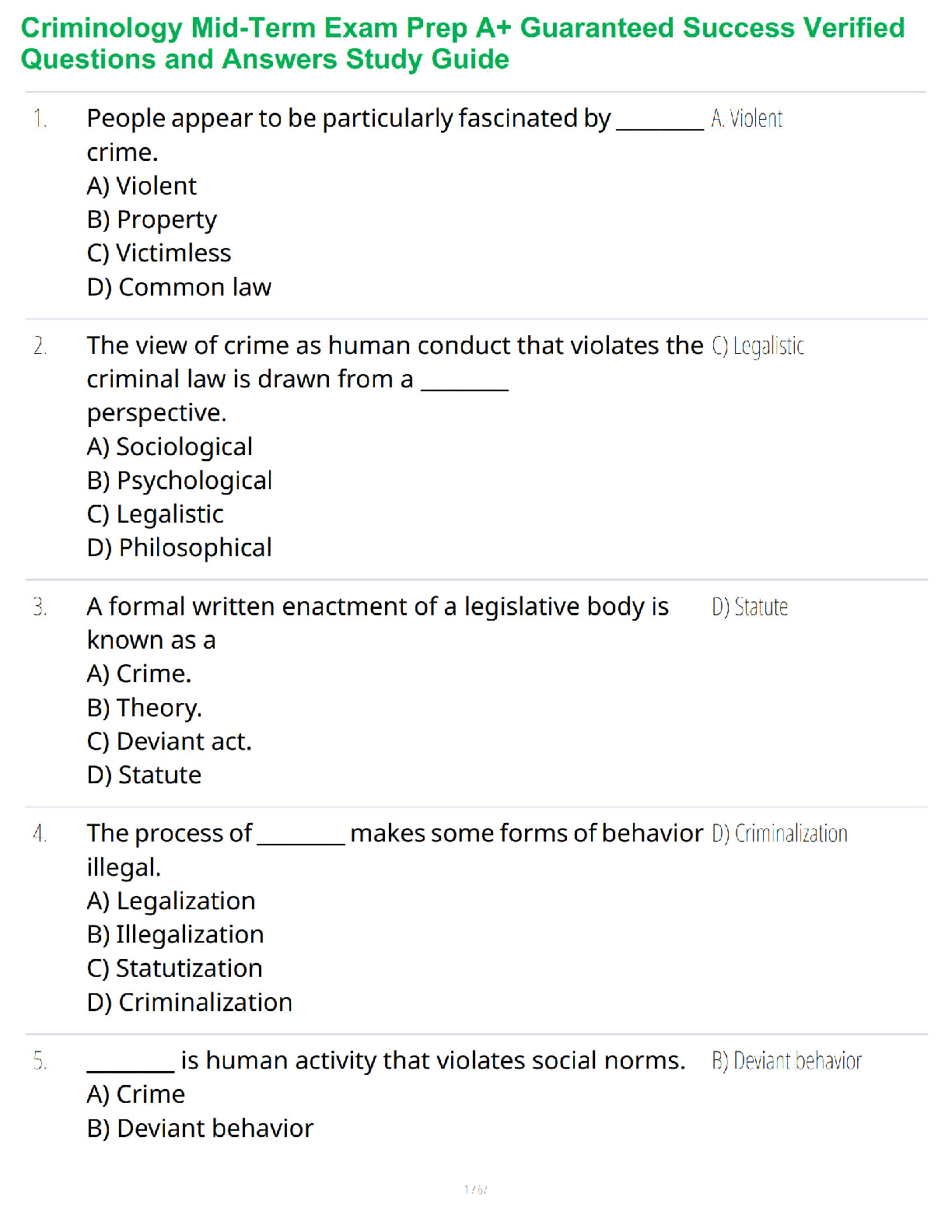Select option A) Violent under question 1
This screenshot has width=952, height=1232.
pyautogui.click(x=142, y=186)
